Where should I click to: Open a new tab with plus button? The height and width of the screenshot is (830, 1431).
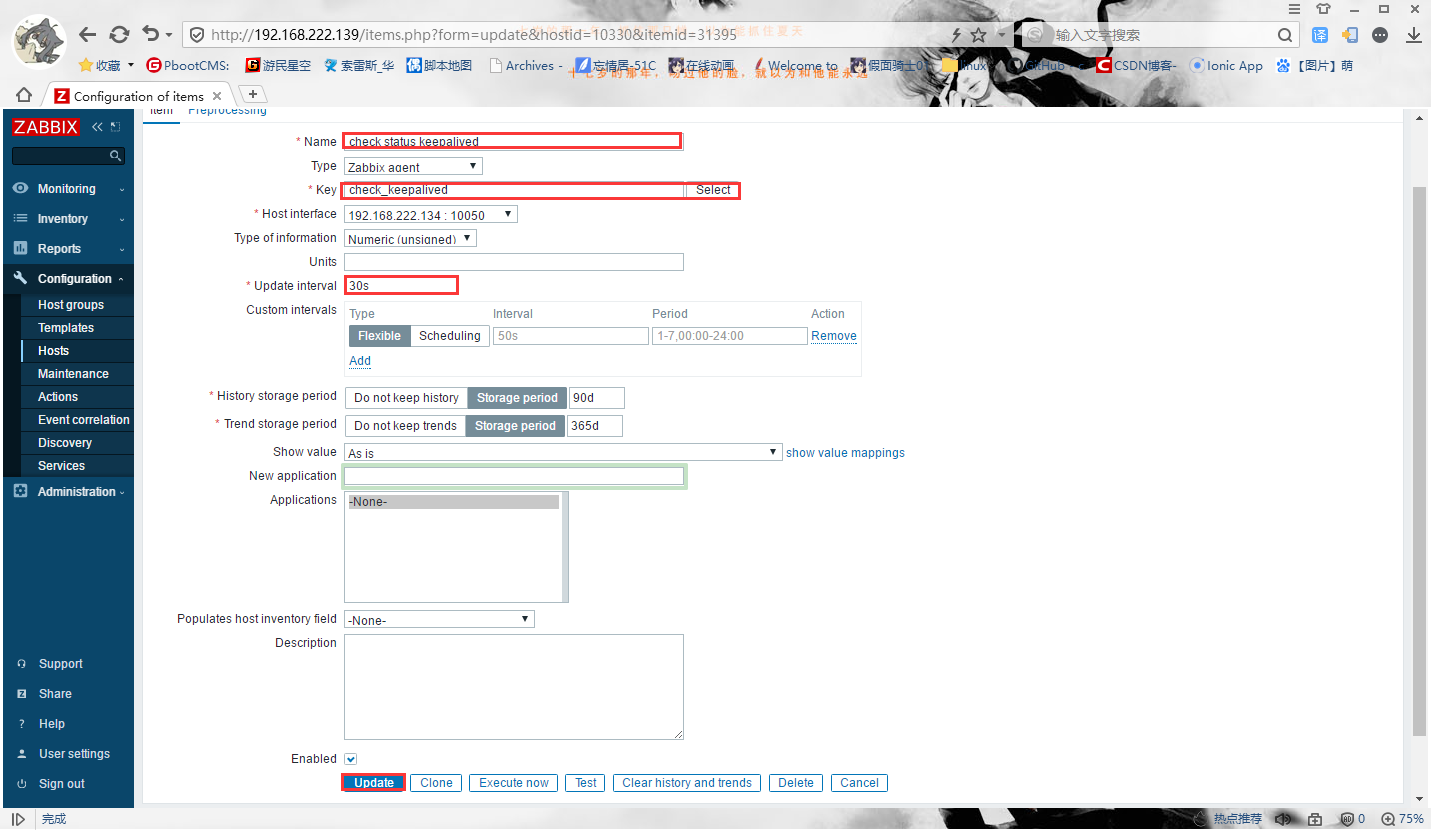tap(253, 94)
